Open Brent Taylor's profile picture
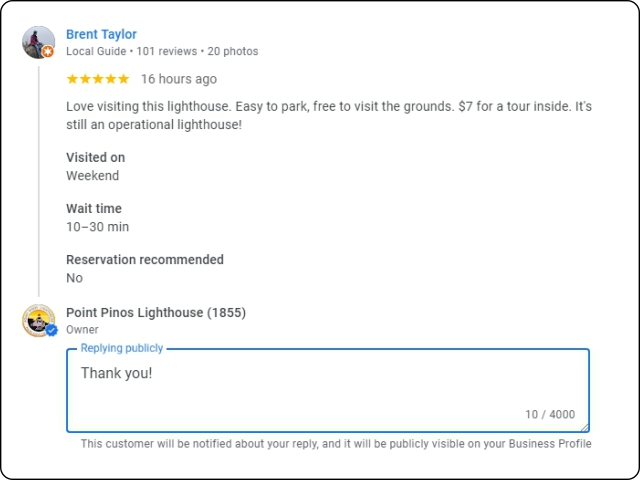Viewport: 640px width, 480px height. click(x=38, y=42)
